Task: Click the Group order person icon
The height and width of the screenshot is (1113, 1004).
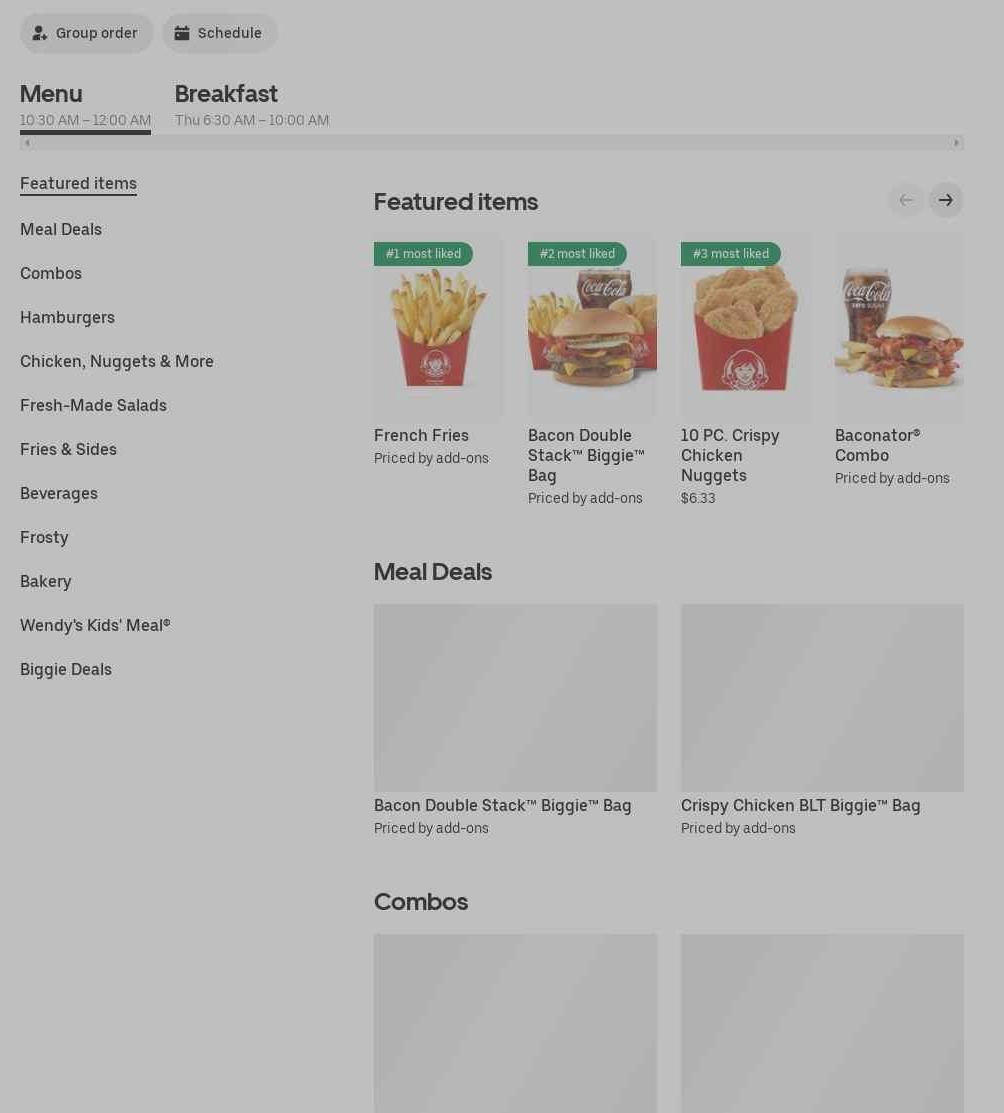Action: point(40,33)
